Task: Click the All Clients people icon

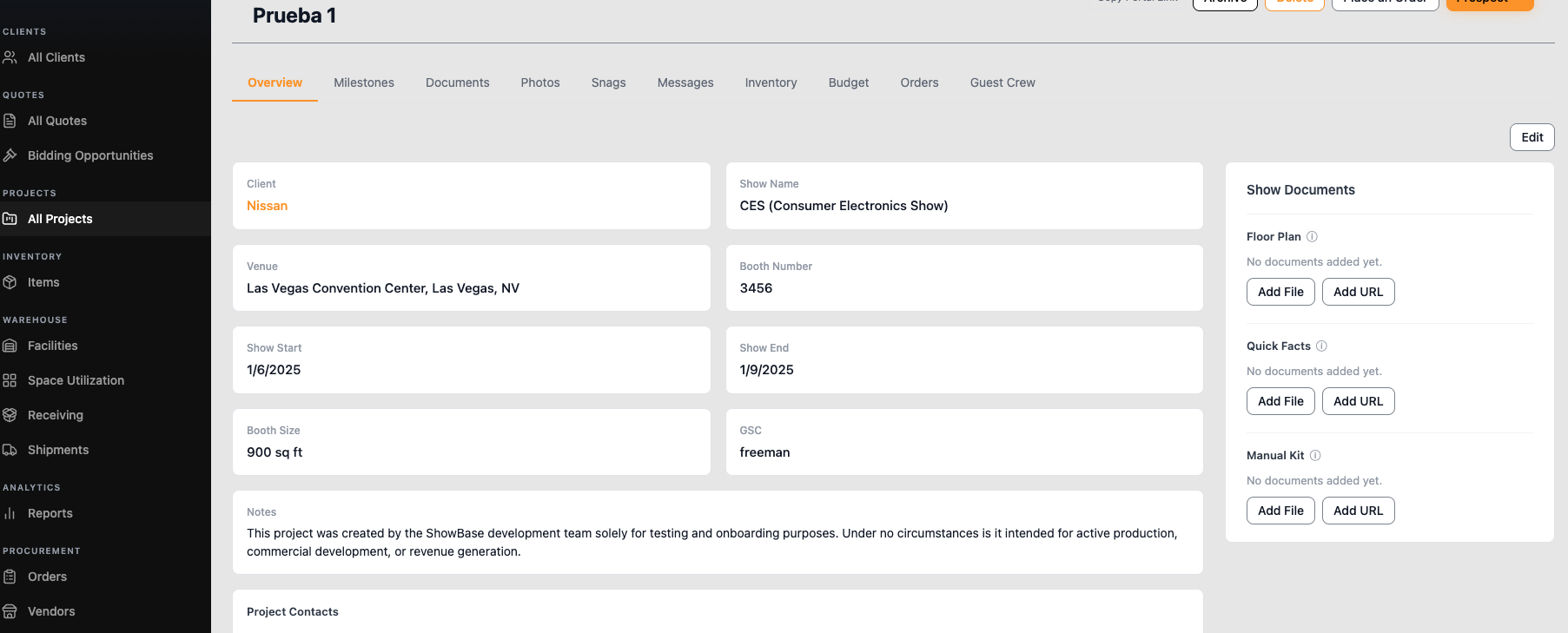Action: pos(10,57)
